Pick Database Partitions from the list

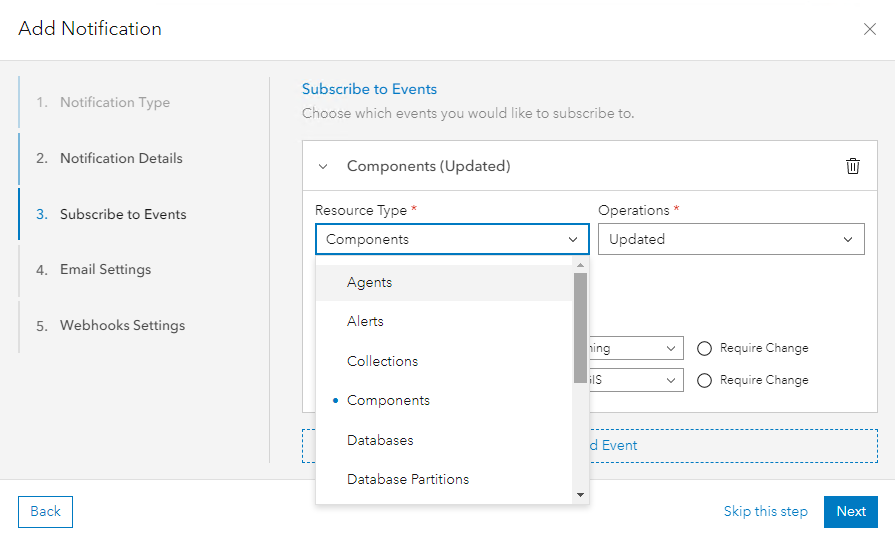pos(408,479)
